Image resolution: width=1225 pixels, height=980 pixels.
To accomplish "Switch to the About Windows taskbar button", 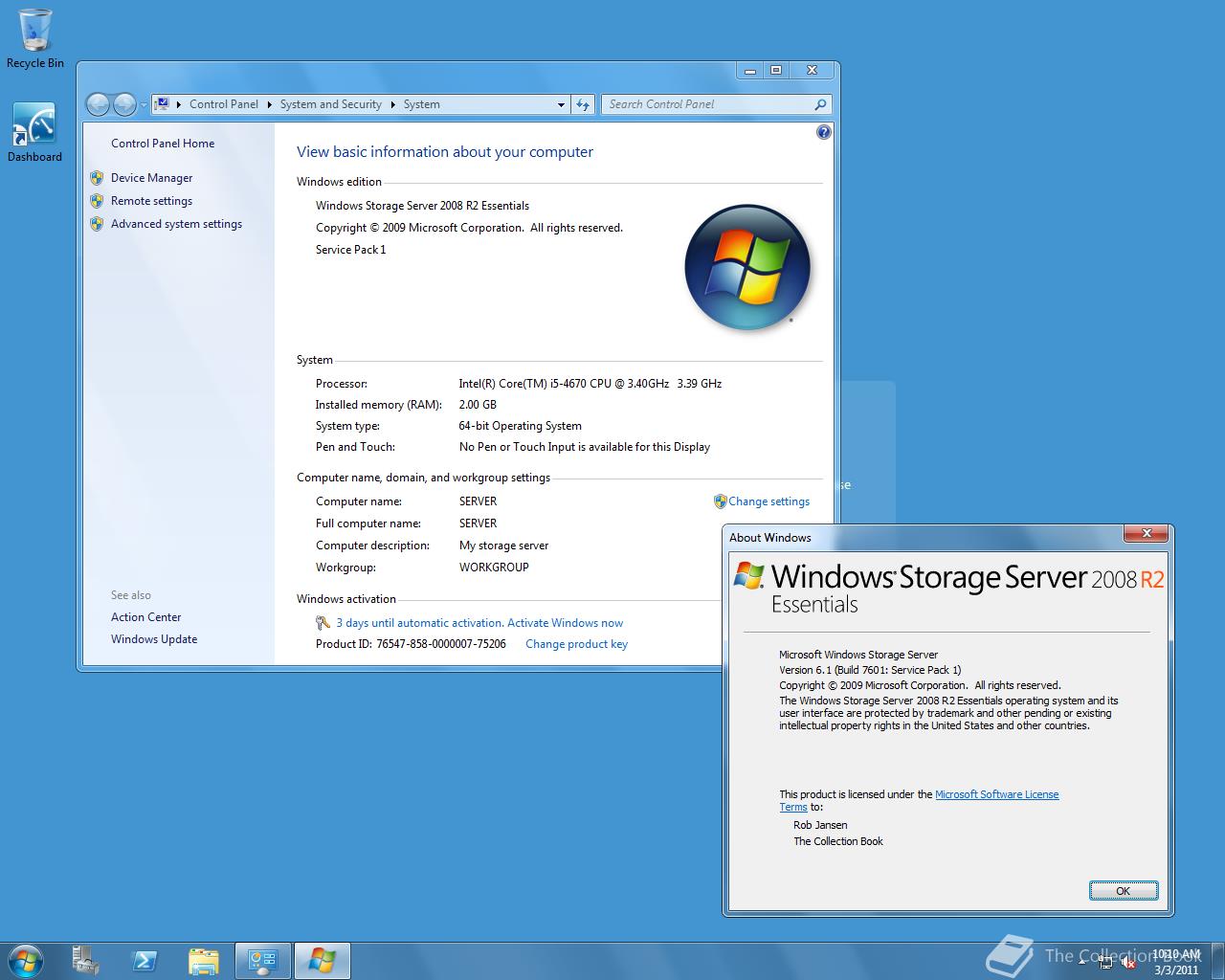I will pyautogui.click(x=322, y=960).
